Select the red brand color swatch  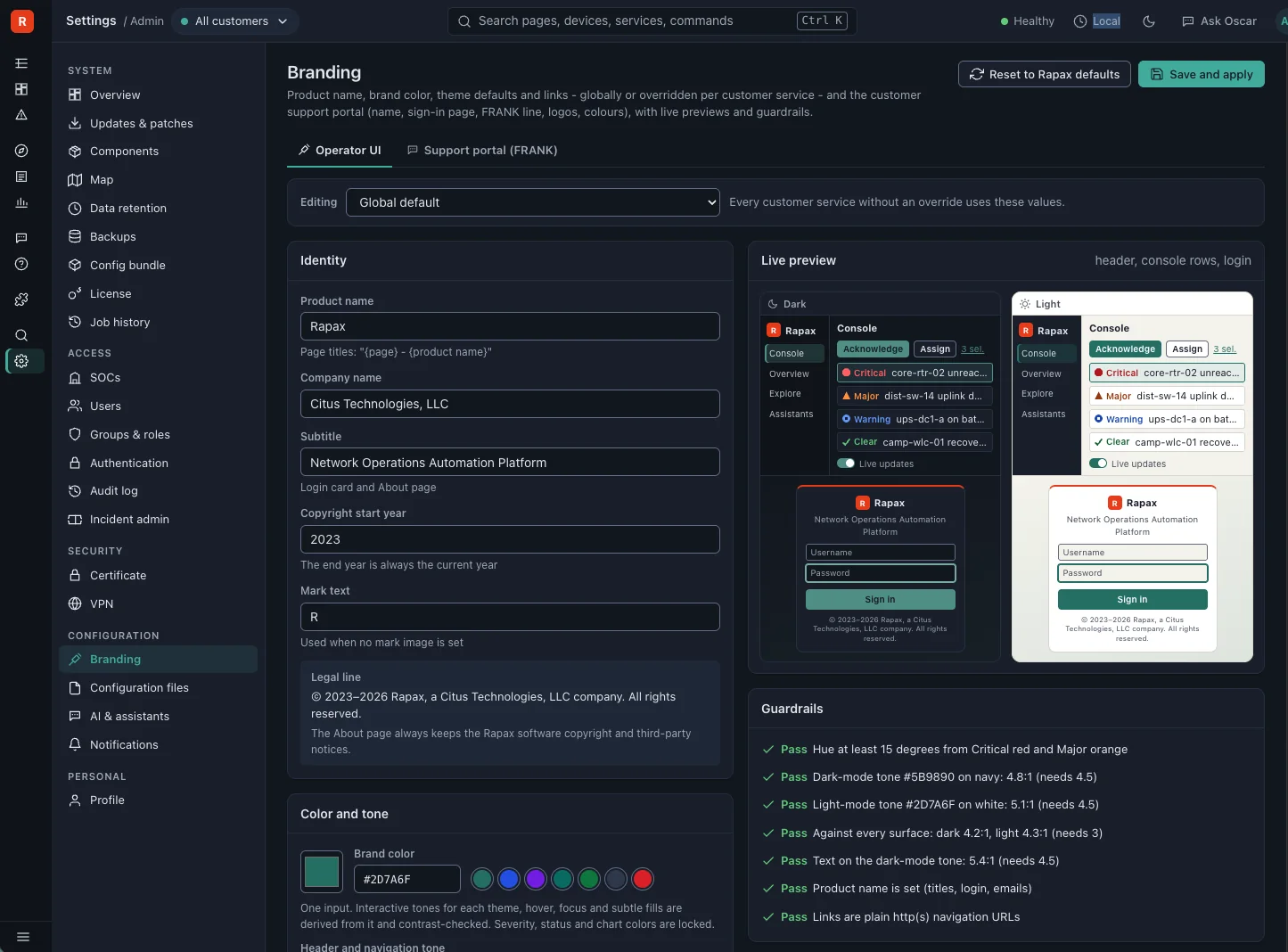pos(643,879)
